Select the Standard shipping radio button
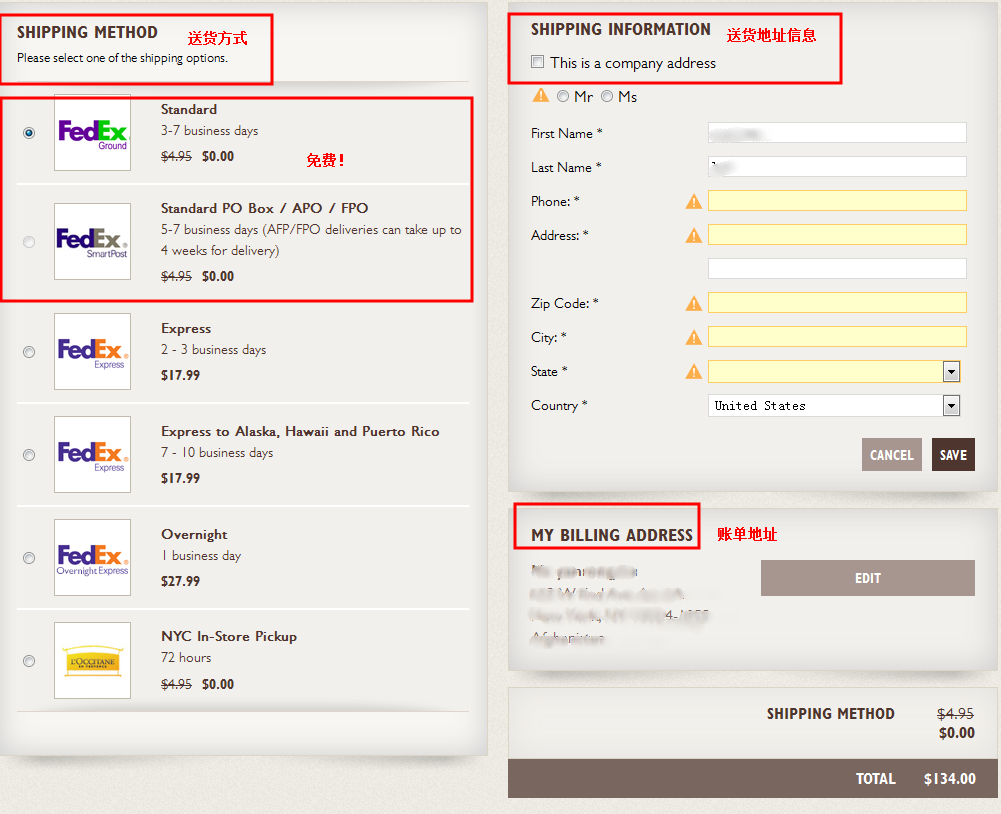Image resolution: width=1001 pixels, height=814 pixels. click(29, 133)
